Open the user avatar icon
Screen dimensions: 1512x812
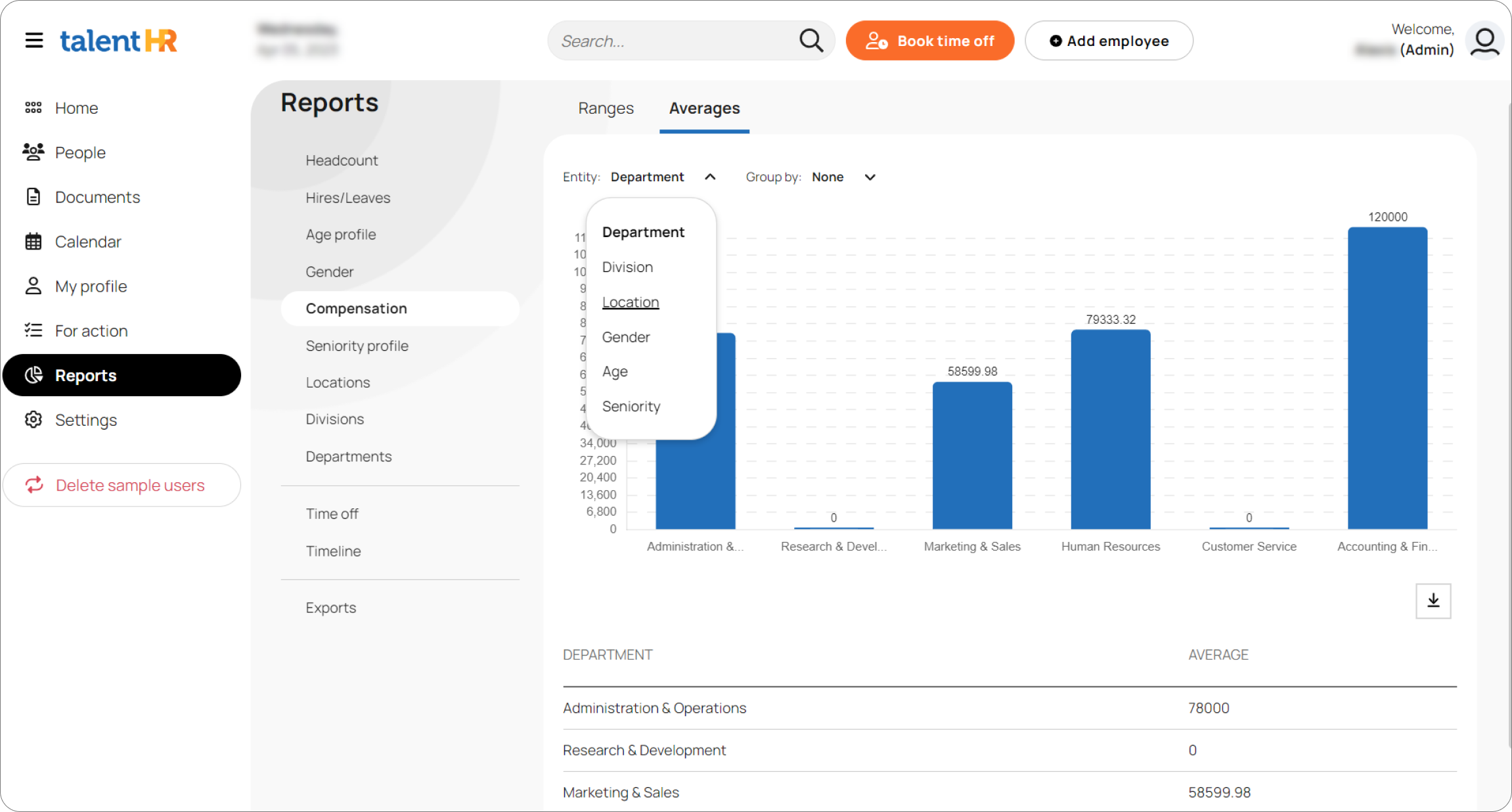pos(1485,41)
